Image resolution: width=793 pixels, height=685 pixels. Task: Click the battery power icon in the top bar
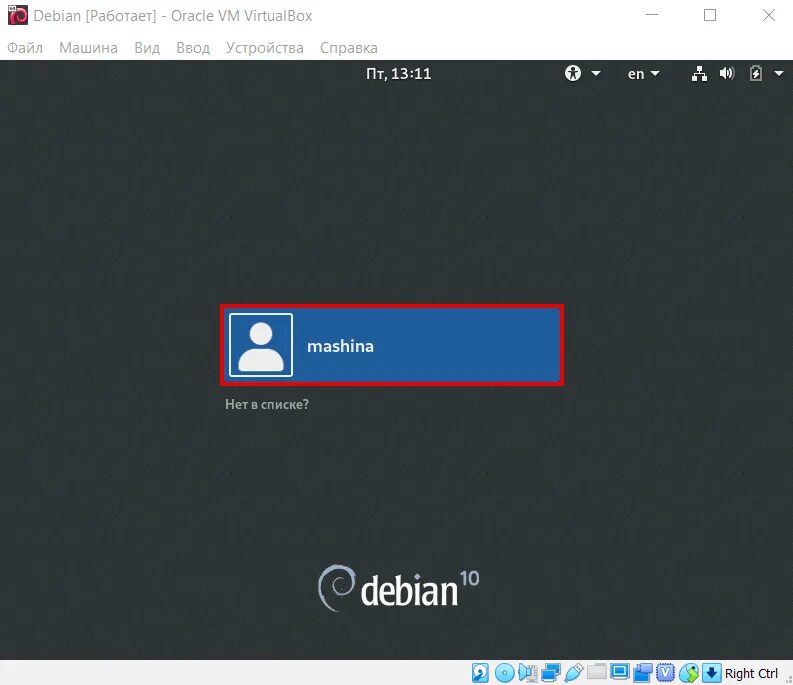[756, 74]
